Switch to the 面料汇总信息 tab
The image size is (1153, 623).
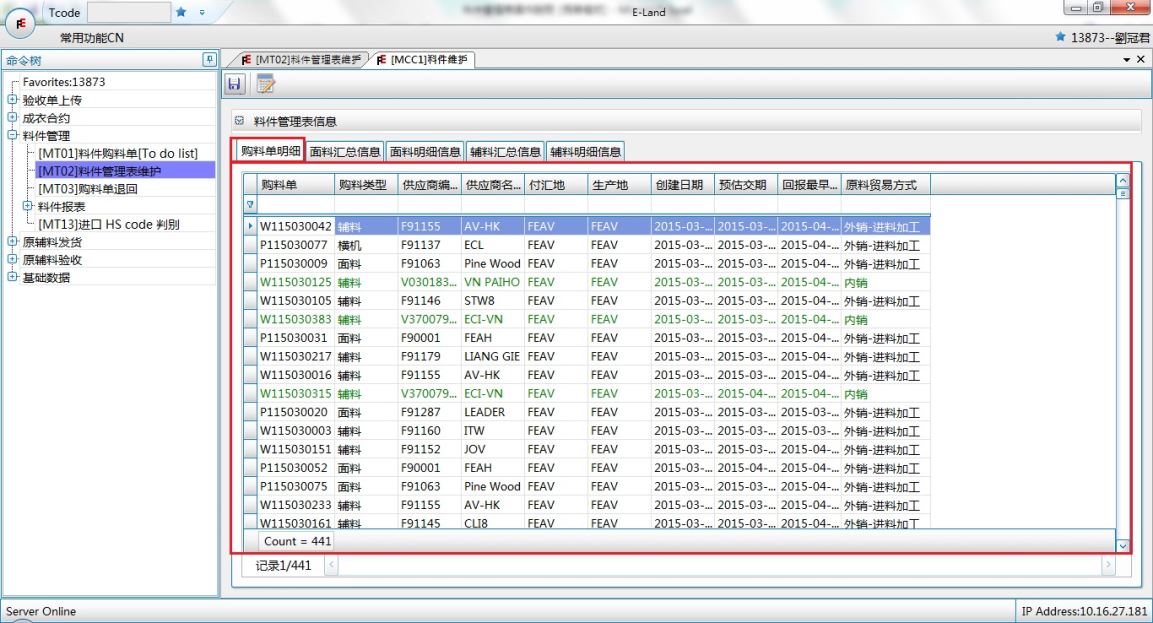345,152
